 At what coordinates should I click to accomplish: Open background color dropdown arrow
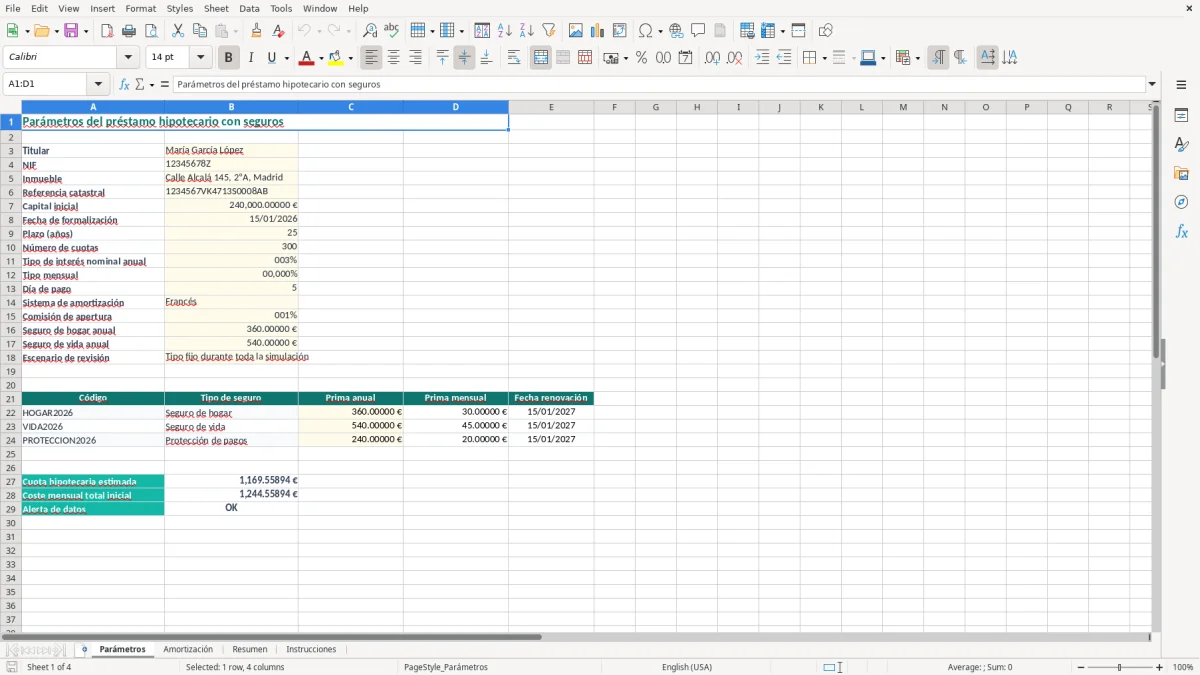point(350,58)
